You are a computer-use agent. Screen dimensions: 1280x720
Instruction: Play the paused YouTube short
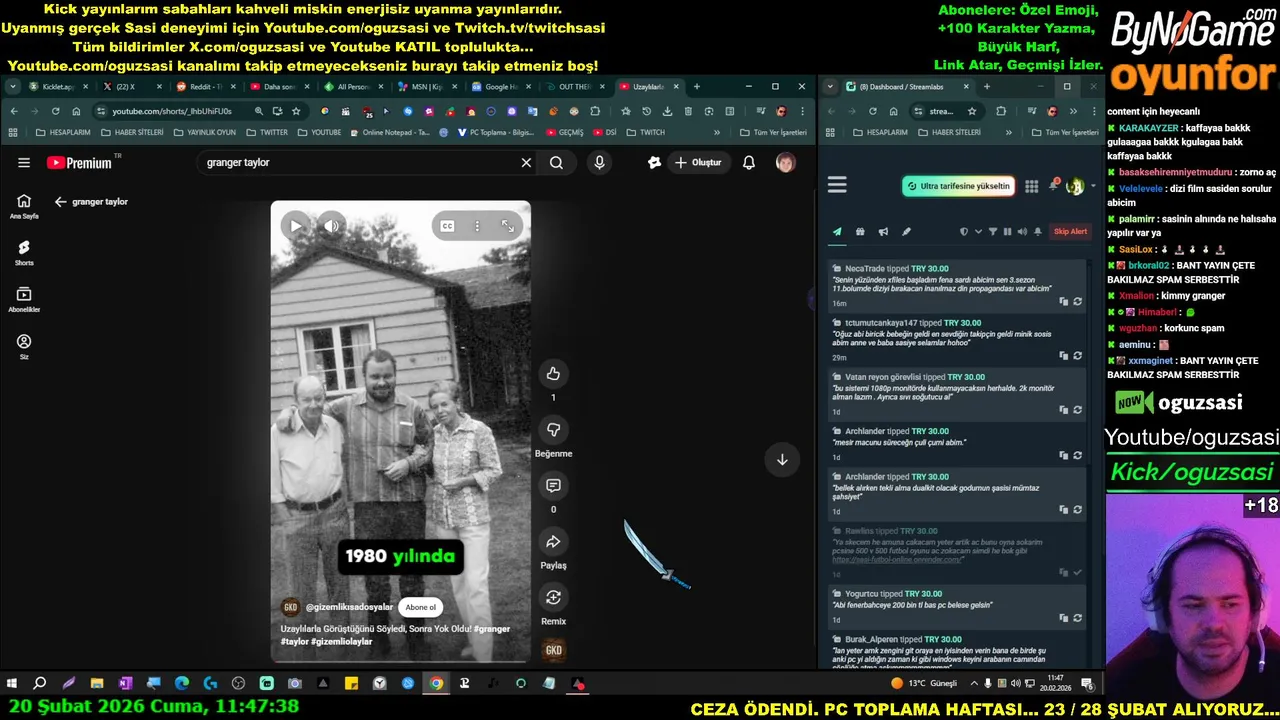(x=295, y=226)
